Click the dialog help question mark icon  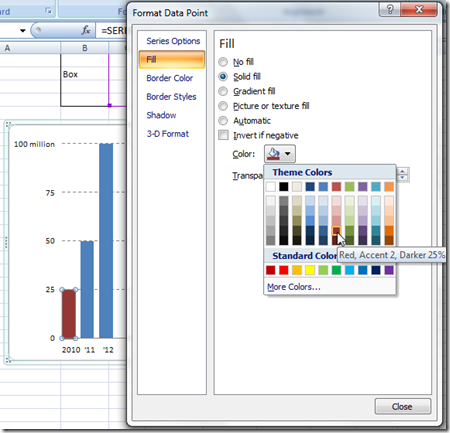pyautogui.click(x=390, y=9)
